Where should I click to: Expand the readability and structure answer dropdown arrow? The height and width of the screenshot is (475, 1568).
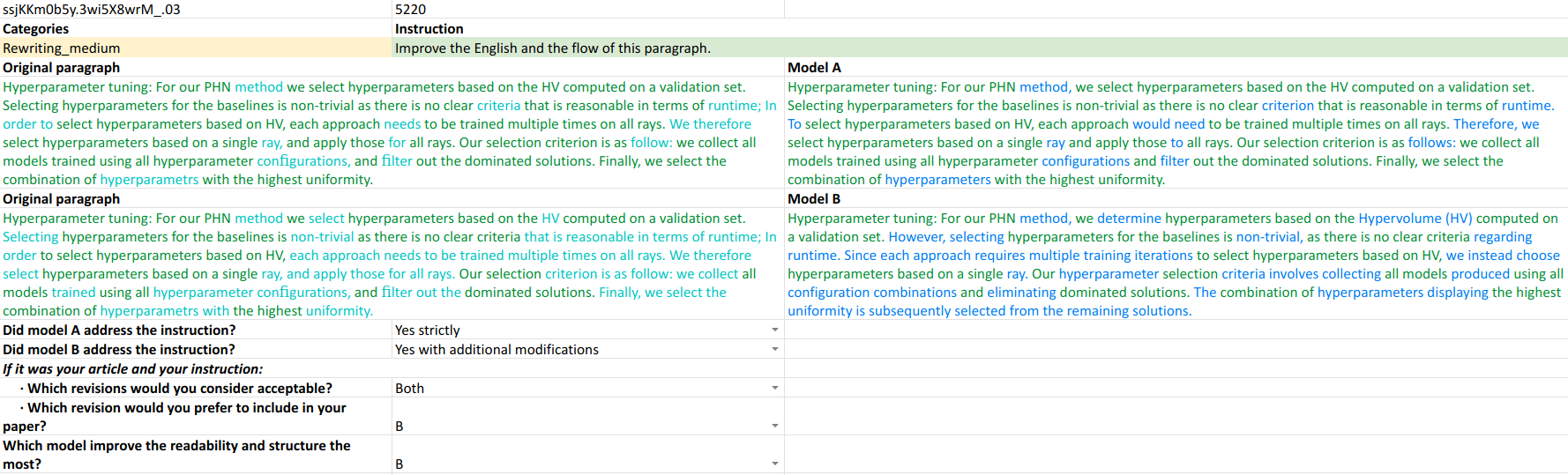[775, 464]
